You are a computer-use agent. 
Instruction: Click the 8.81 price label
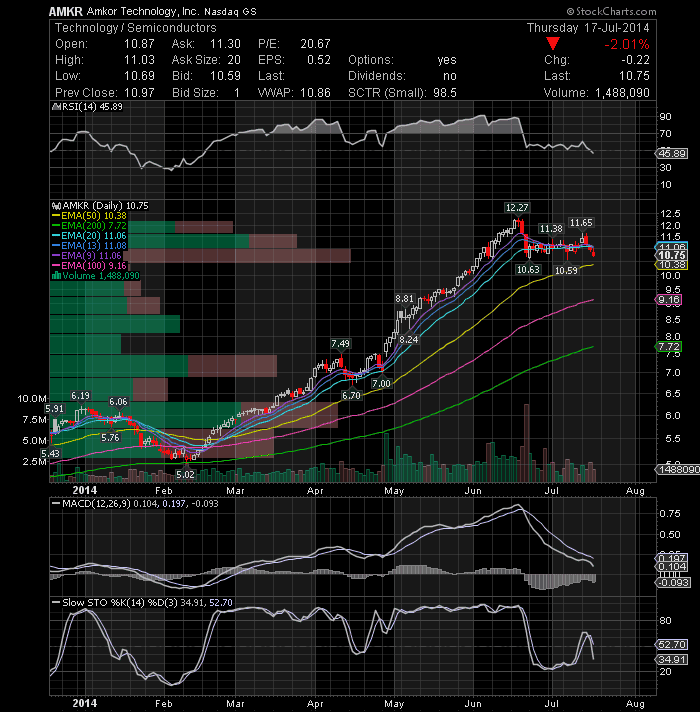[x=404, y=299]
